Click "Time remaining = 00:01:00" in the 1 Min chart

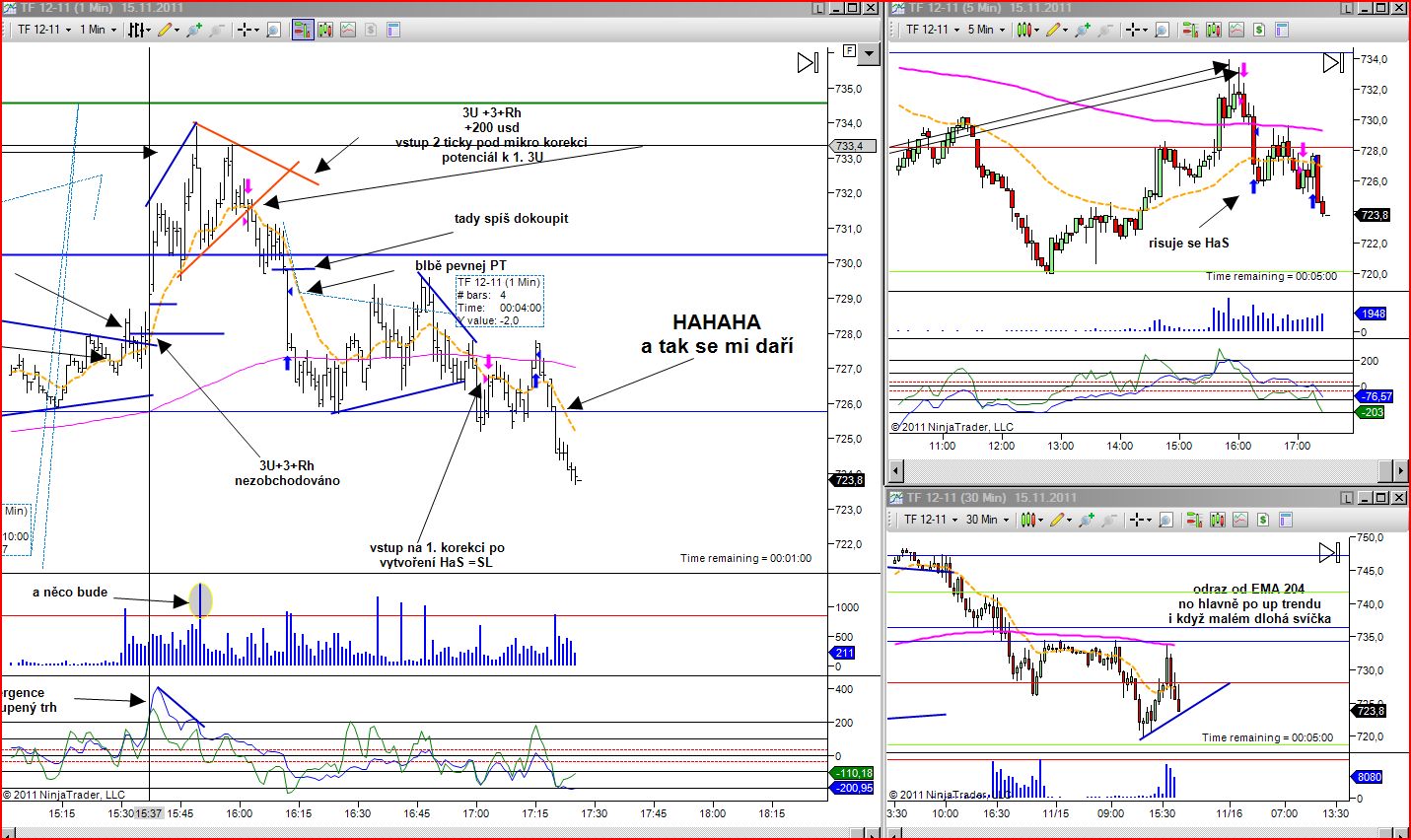coord(745,558)
